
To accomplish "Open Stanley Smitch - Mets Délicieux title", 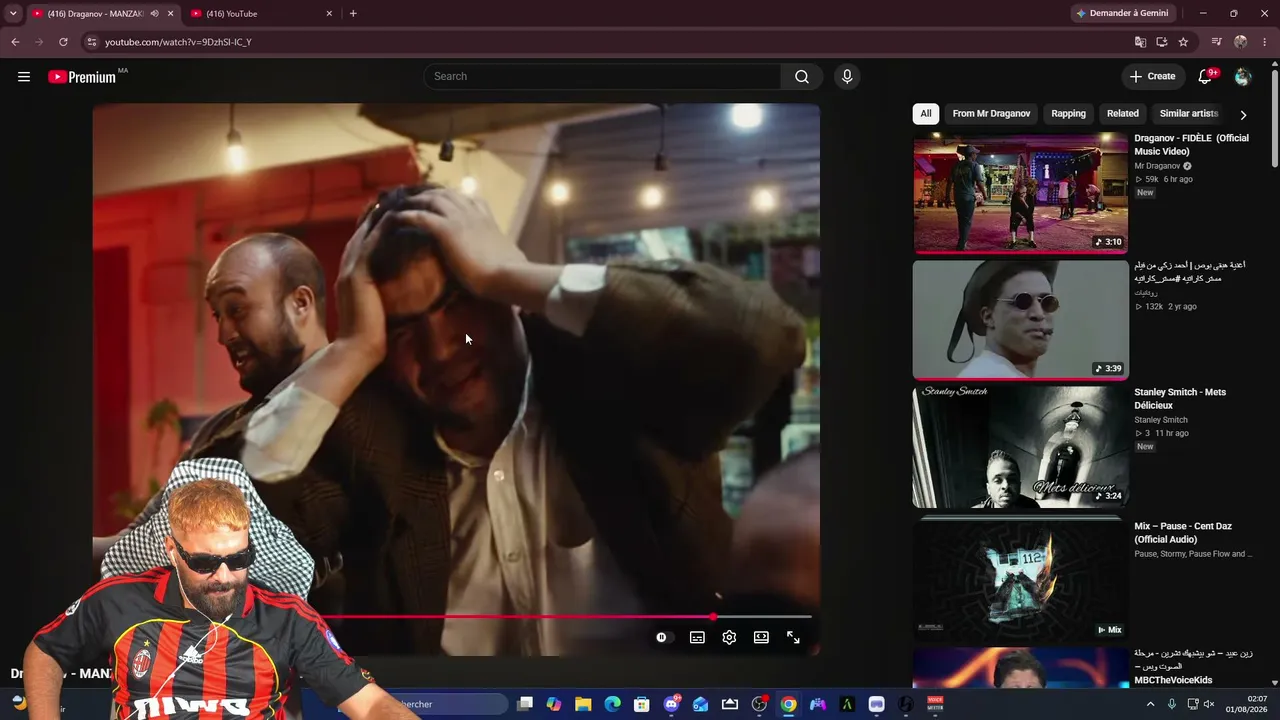I will tap(1180, 399).
